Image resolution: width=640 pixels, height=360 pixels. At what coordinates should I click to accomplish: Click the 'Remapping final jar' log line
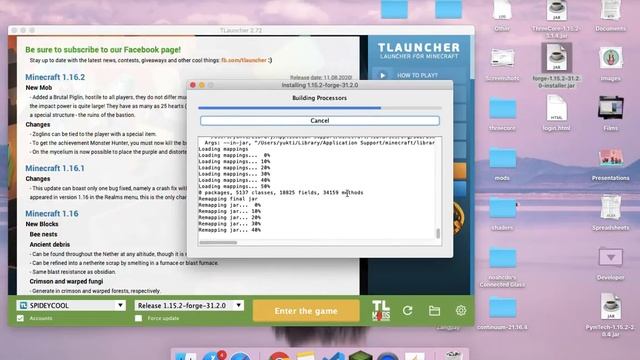(228, 199)
